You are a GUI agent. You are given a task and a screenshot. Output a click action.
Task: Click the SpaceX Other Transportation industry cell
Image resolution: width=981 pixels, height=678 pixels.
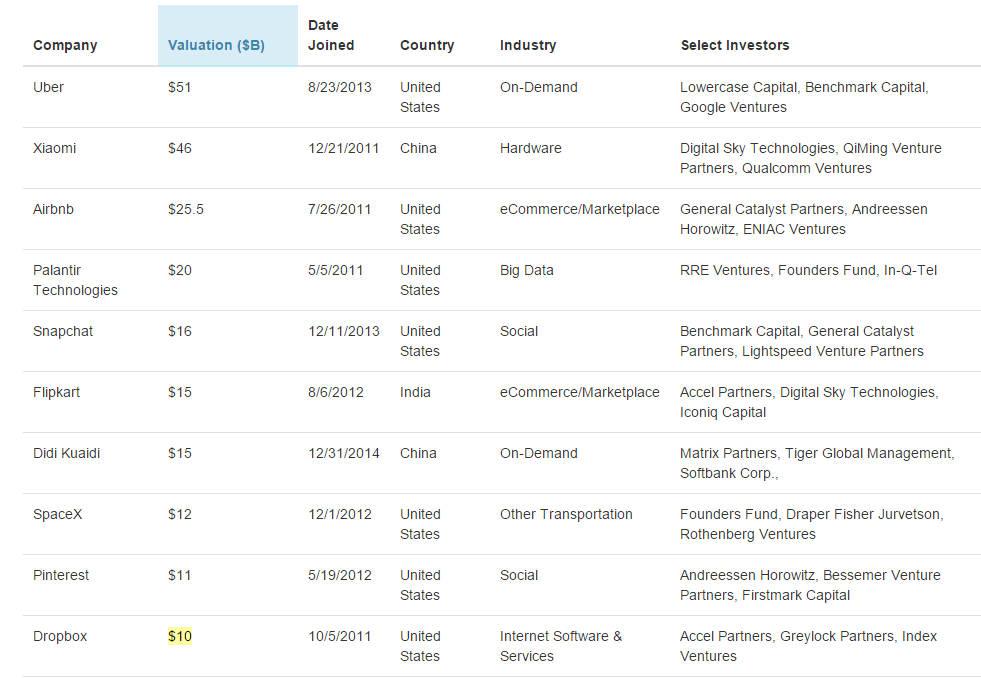(566, 514)
